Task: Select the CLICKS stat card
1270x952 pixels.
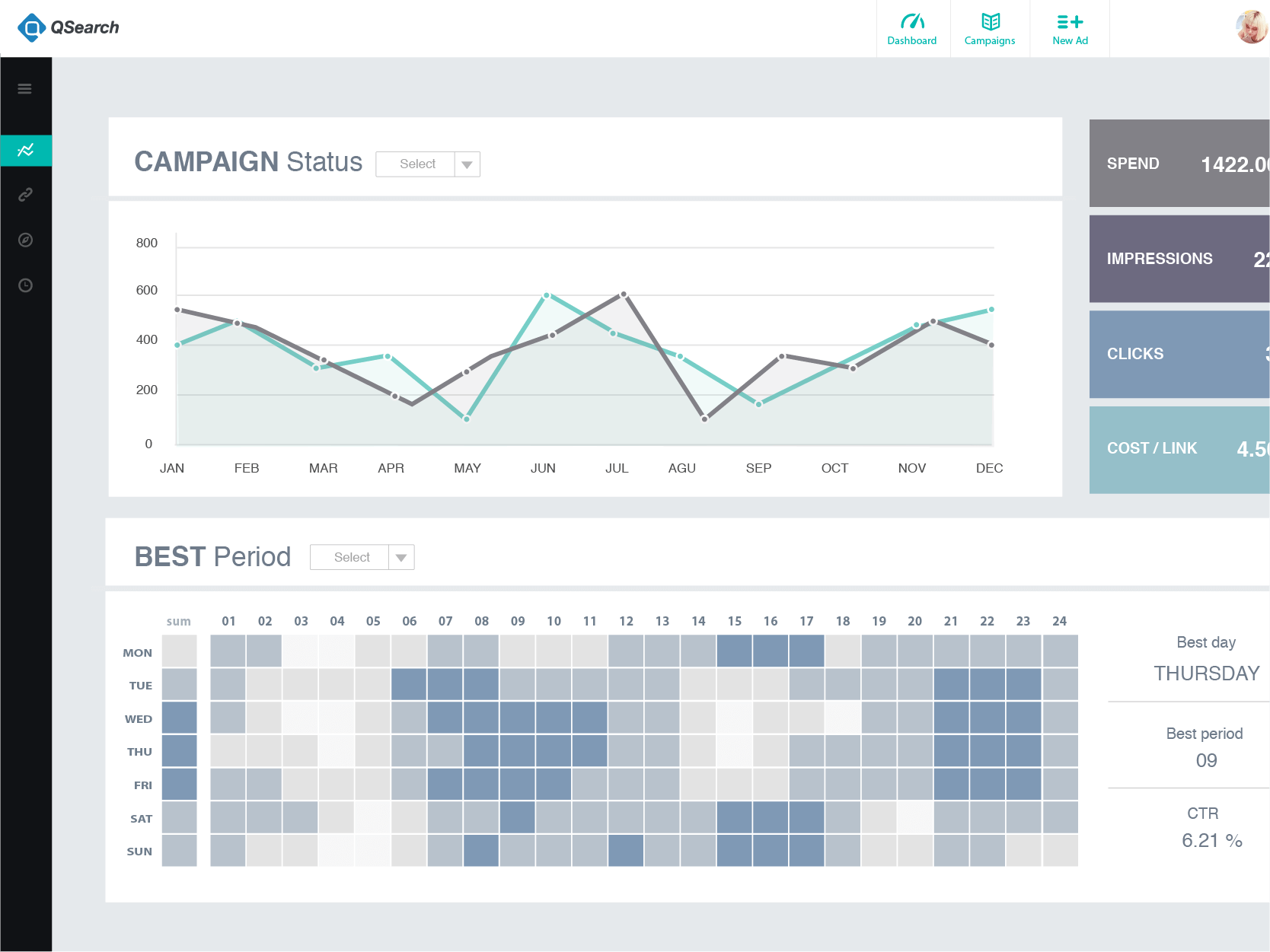Action: coord(1179,354)
